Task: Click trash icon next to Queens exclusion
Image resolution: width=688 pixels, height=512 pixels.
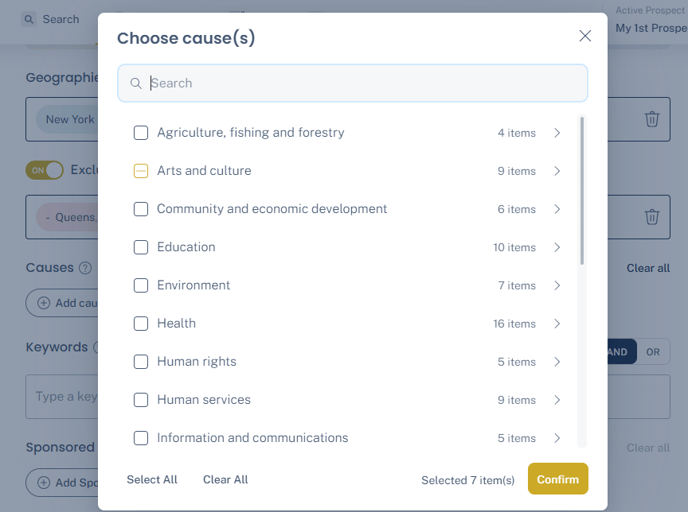Action: click(652, 216)
